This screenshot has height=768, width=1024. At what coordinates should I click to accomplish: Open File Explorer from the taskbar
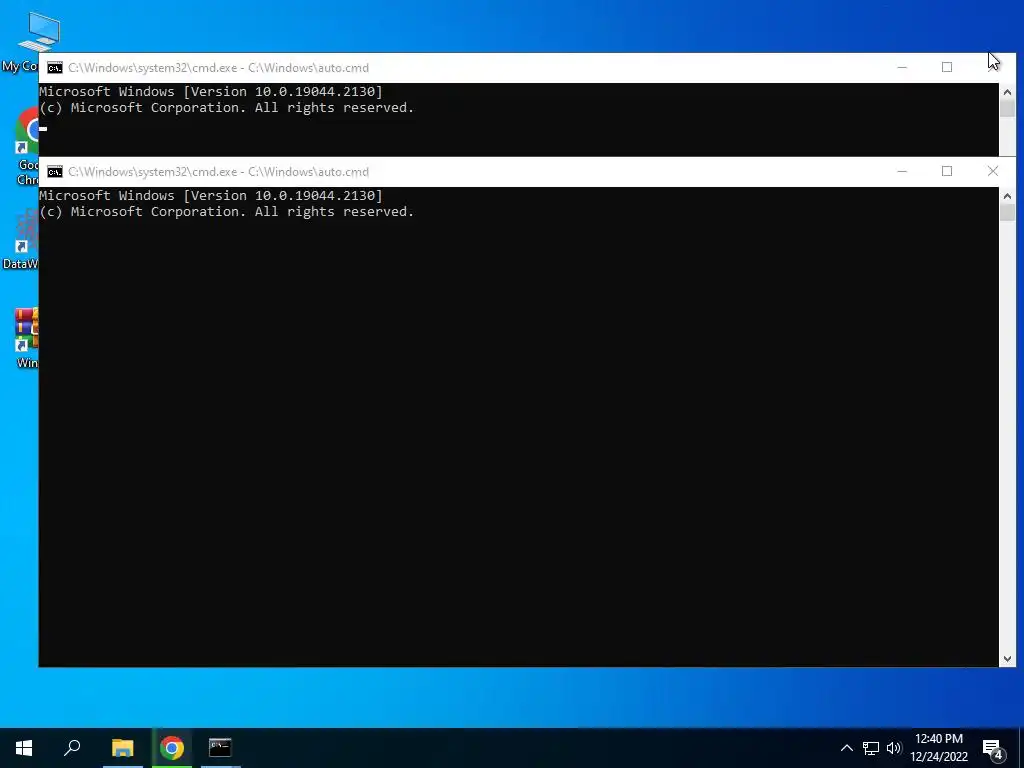click(x=122, y=748)
